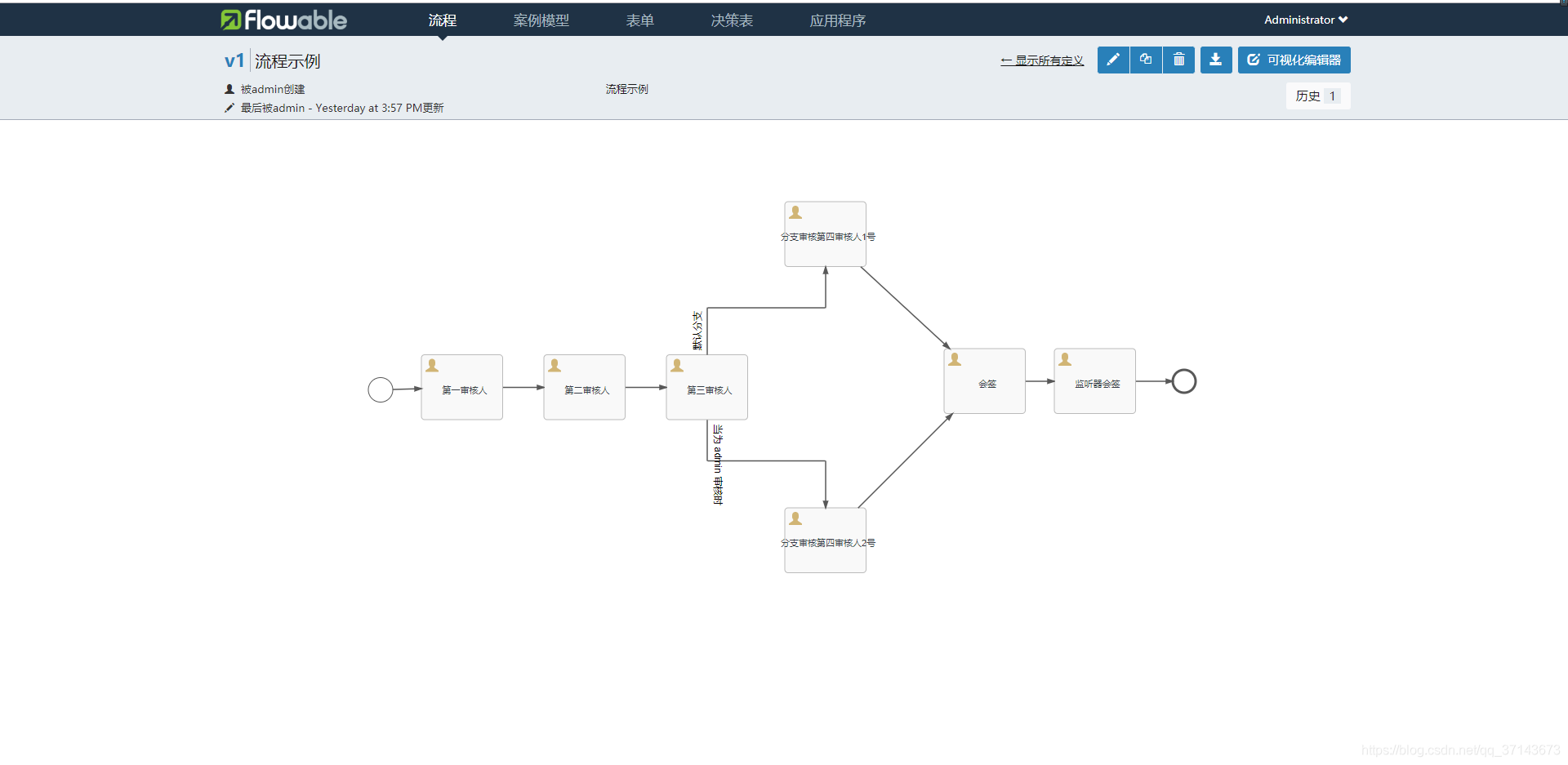Click user icon on 会签 task
The height and width of the screenshot is (765, 1568).
955,359
